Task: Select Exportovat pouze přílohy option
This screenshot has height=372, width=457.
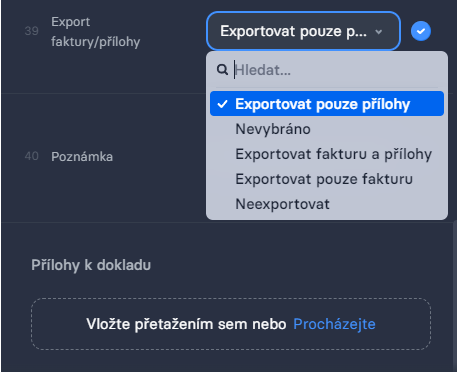Action: tap(327, 104)
